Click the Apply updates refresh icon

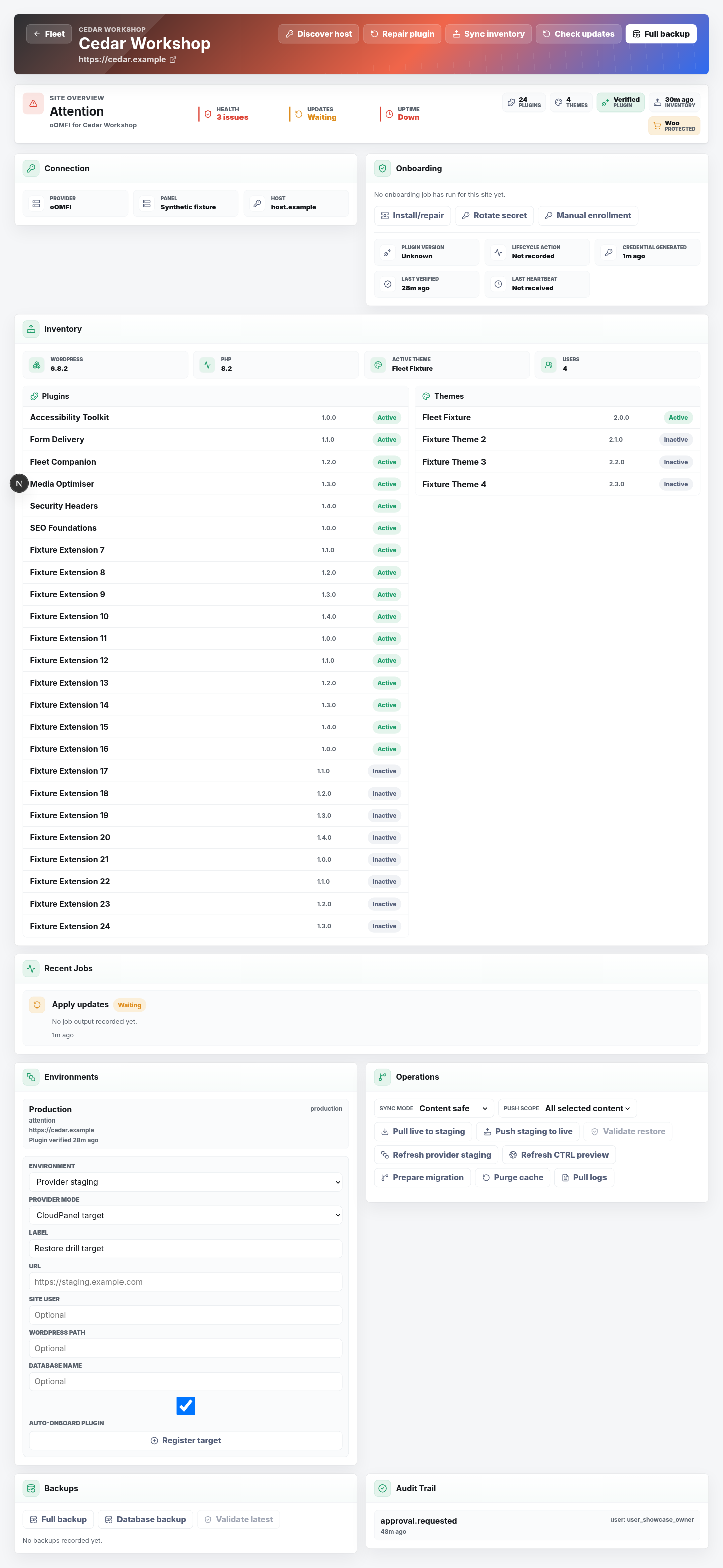[x=37, y=1005]
